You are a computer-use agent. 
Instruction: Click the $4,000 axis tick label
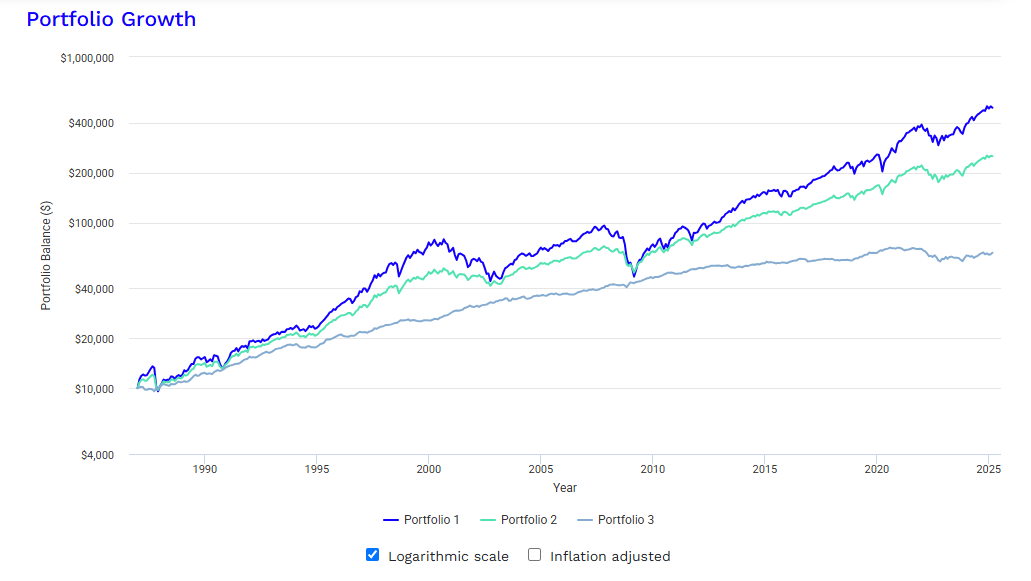tap(97, 455)
